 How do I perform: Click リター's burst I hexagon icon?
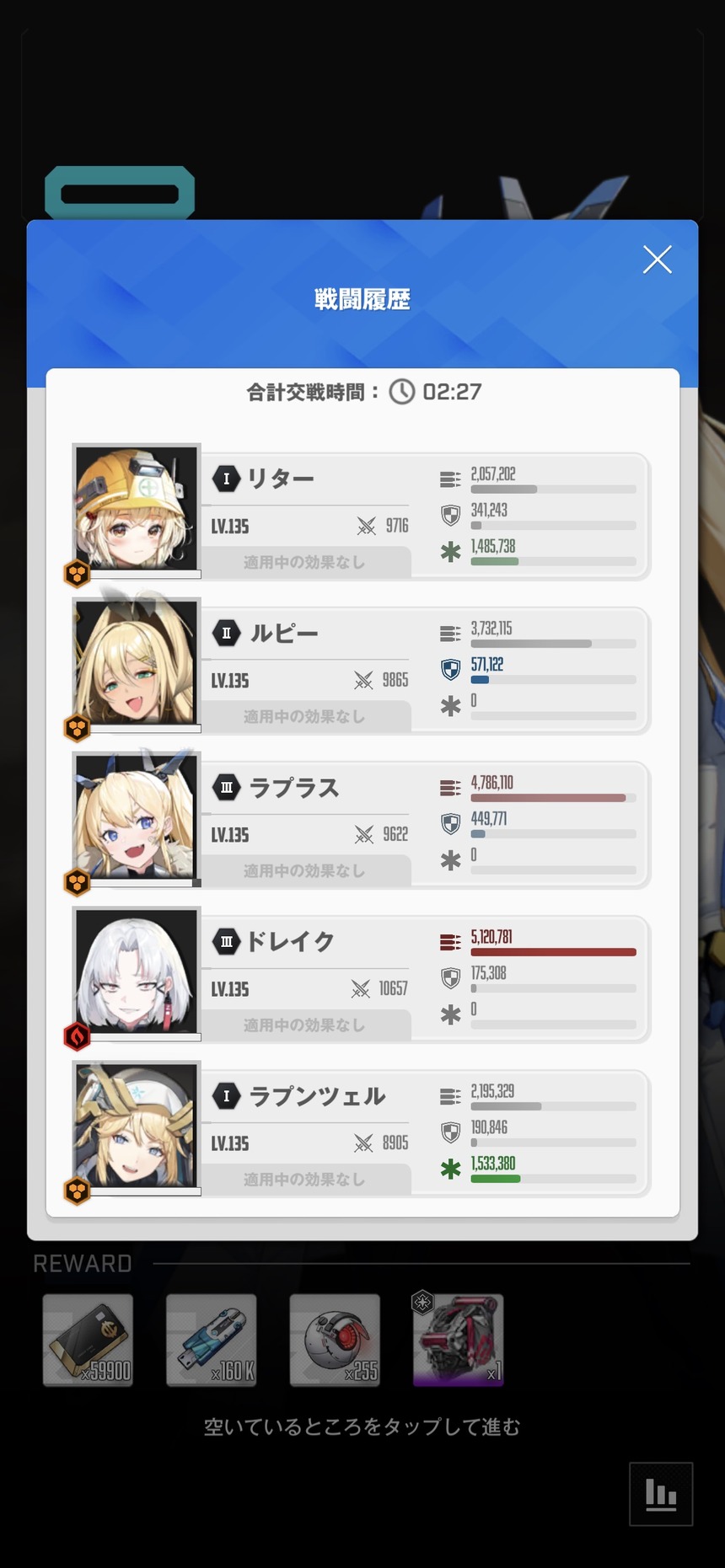[226, 479]
